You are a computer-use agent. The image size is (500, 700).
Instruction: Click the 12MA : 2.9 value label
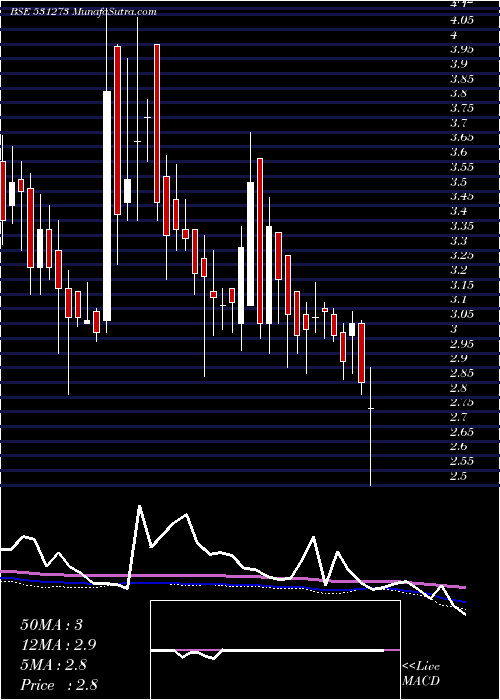[58, 645]
